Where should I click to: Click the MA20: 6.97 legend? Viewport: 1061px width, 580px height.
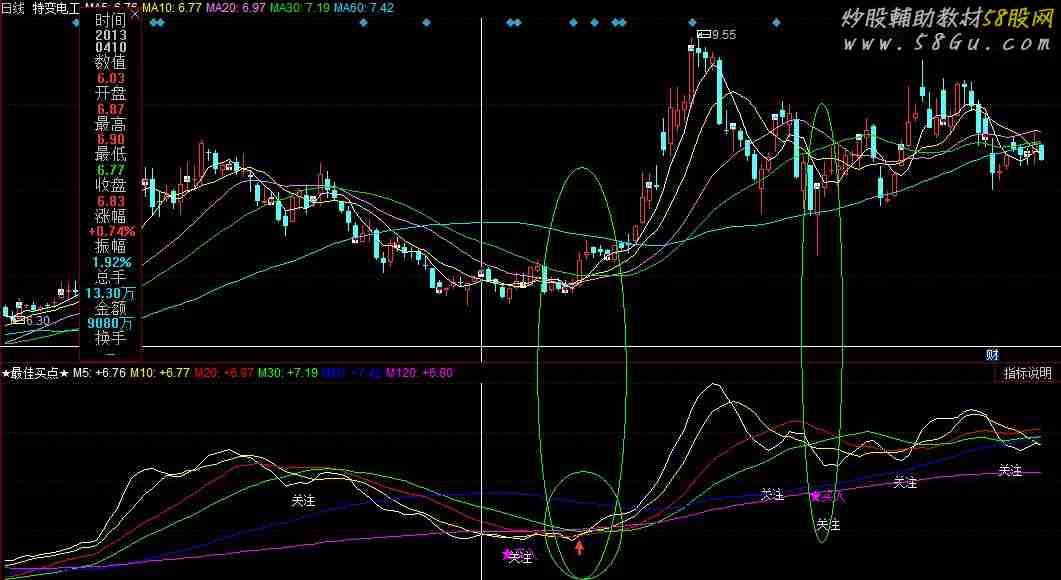236,7
